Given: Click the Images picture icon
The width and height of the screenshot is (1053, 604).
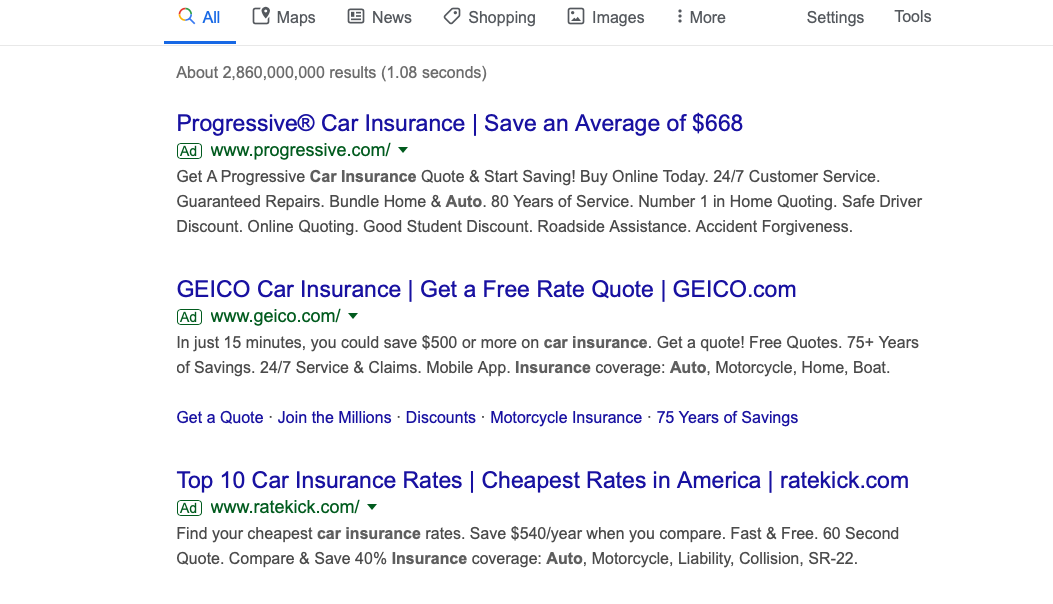Looking at the screenshot, I should point(576,16).
